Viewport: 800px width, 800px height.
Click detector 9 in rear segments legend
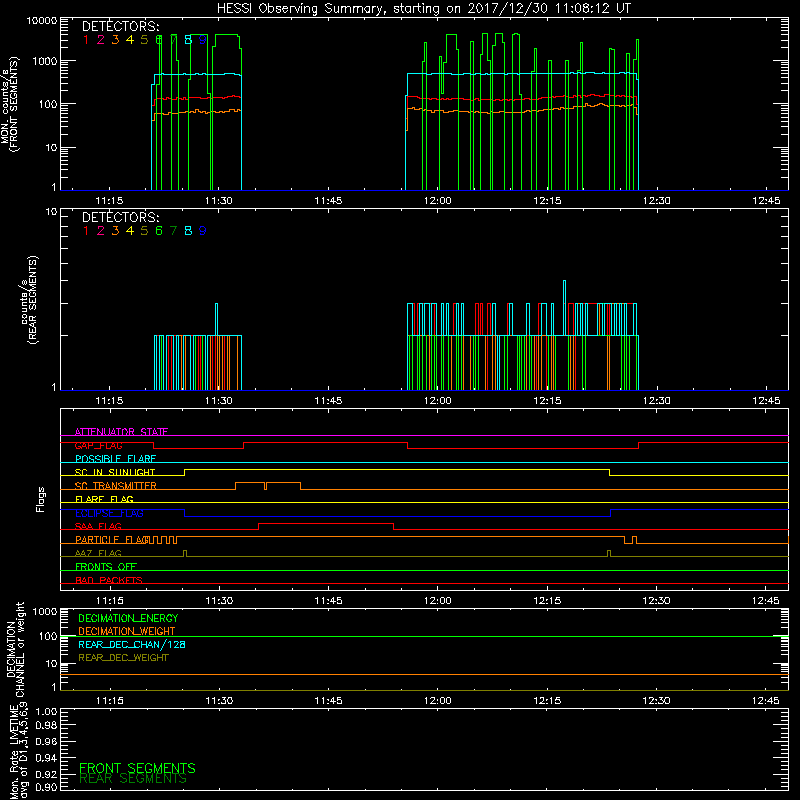coord(203,231)
